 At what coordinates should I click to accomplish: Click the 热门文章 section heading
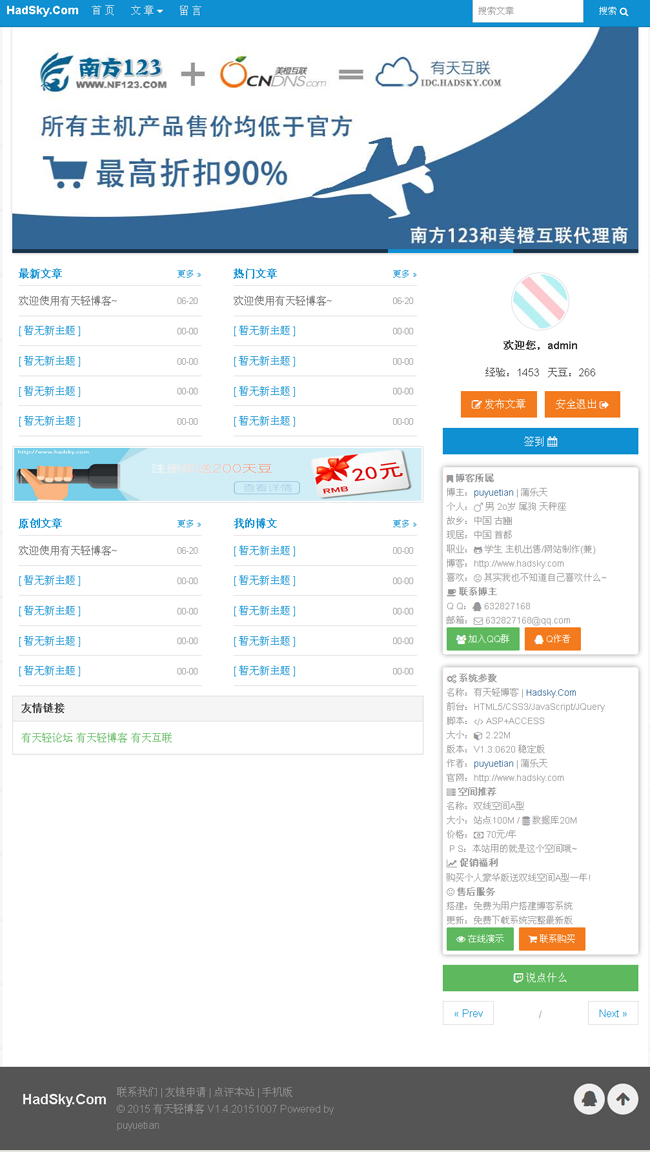pos(256,274)
